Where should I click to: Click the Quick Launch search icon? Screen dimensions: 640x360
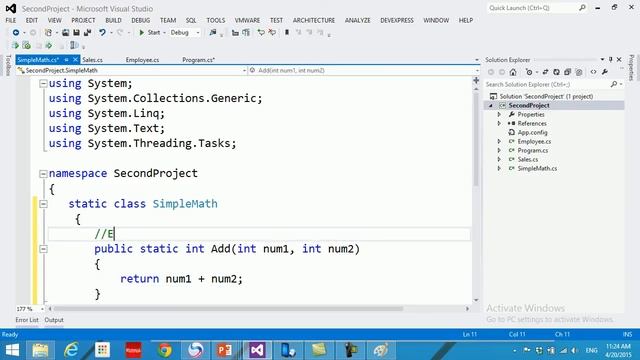582,8
